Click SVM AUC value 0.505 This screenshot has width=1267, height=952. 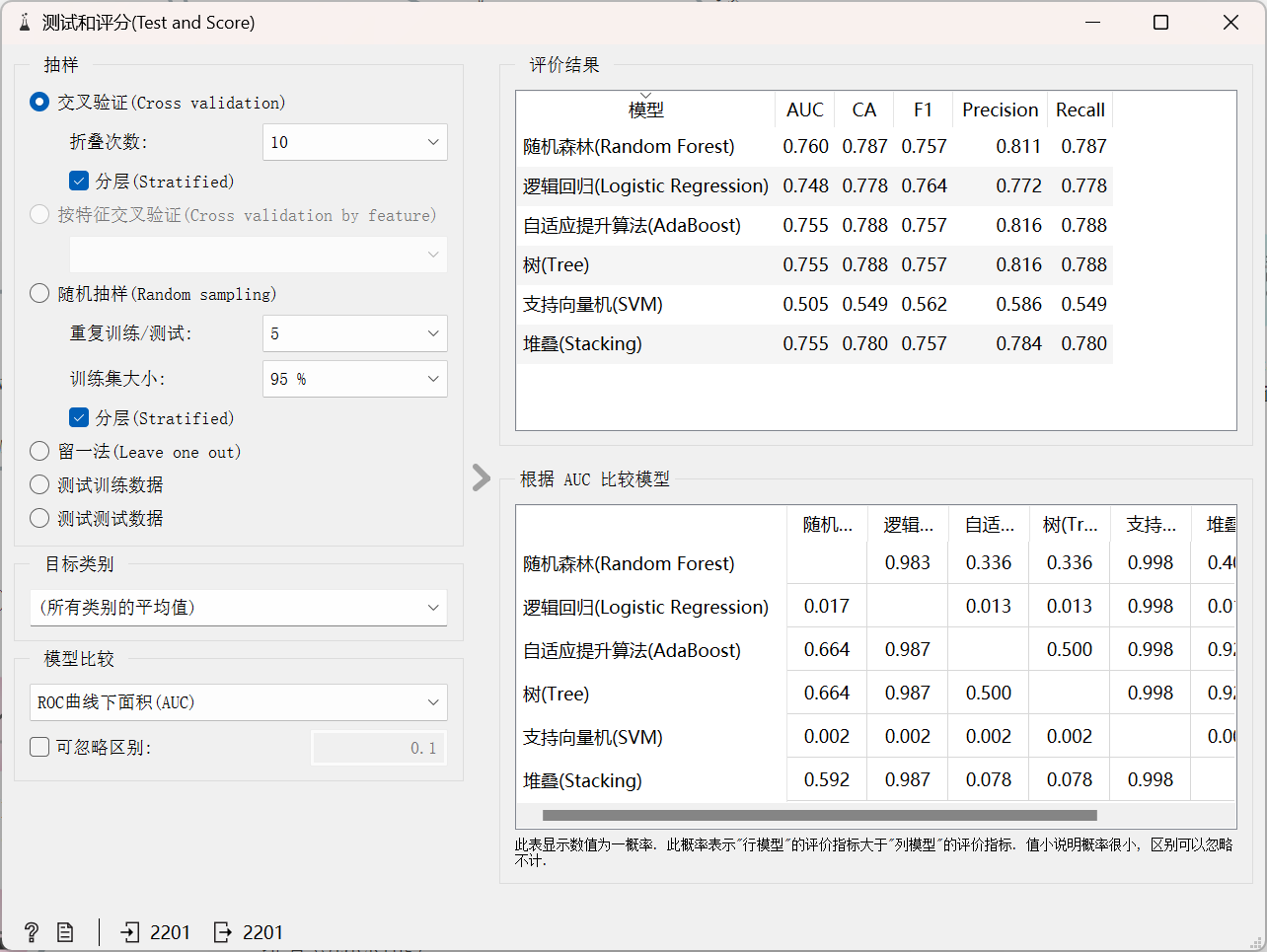coord(806,305)
